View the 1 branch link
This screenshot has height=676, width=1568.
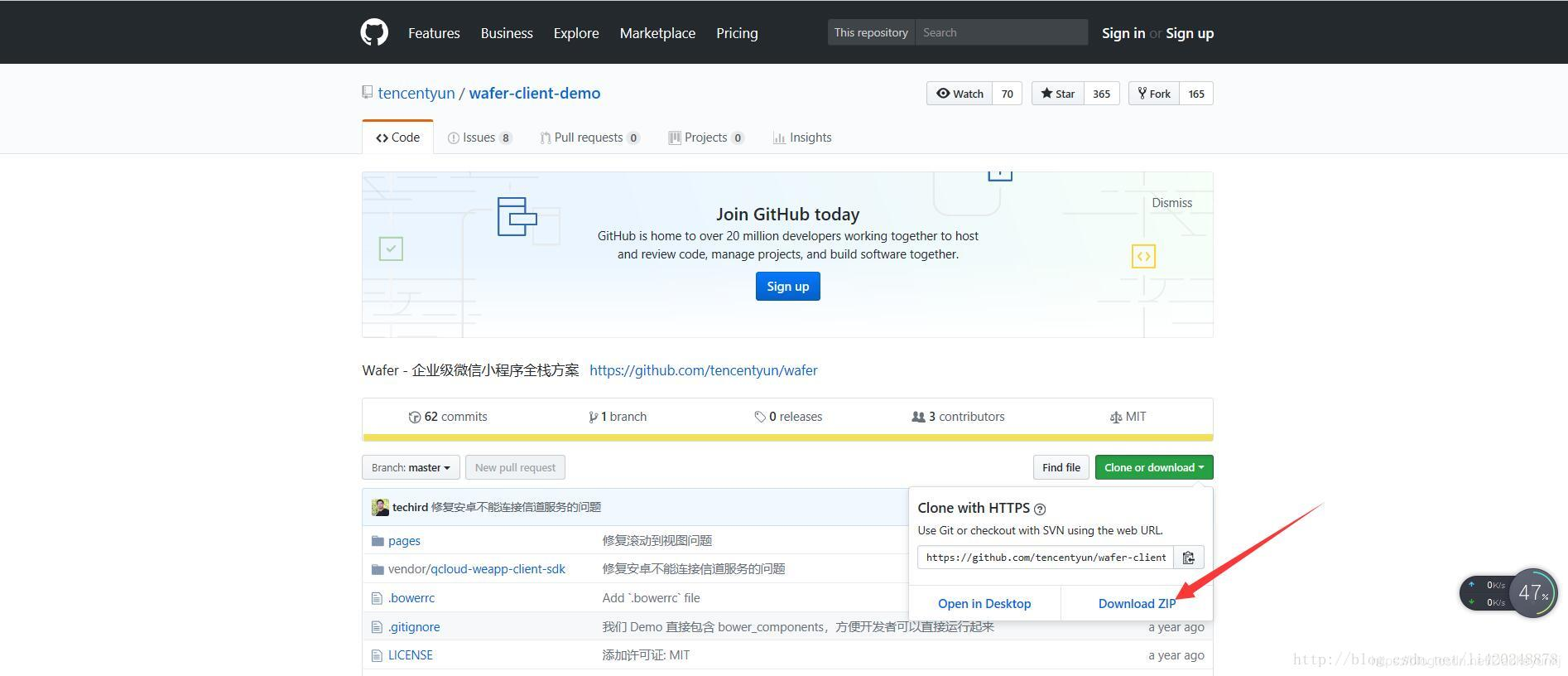(x=618, y=417)
